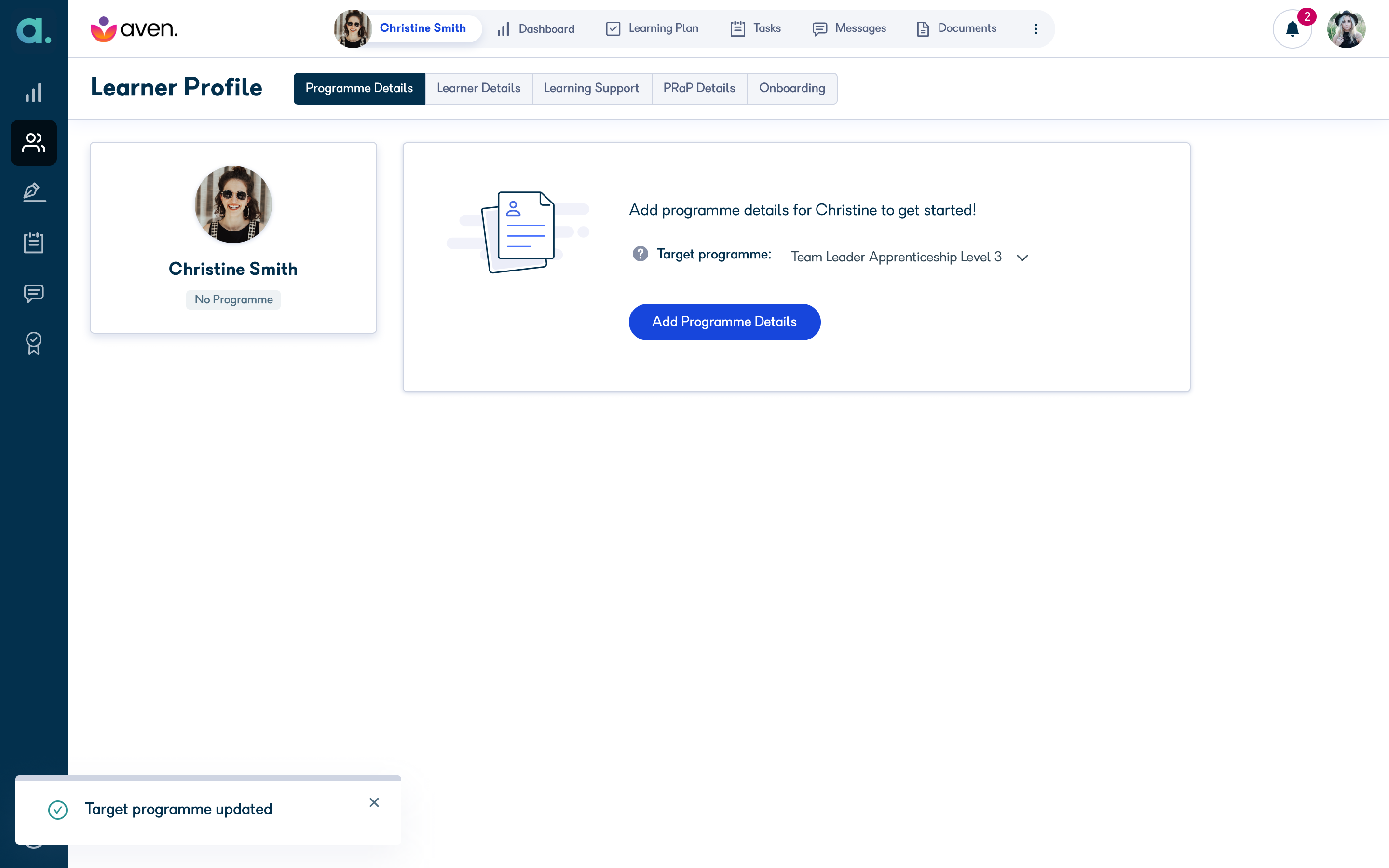1389x868 pixels.
Task: Open the three-dot more options menu
Action: coord(1035,29)
